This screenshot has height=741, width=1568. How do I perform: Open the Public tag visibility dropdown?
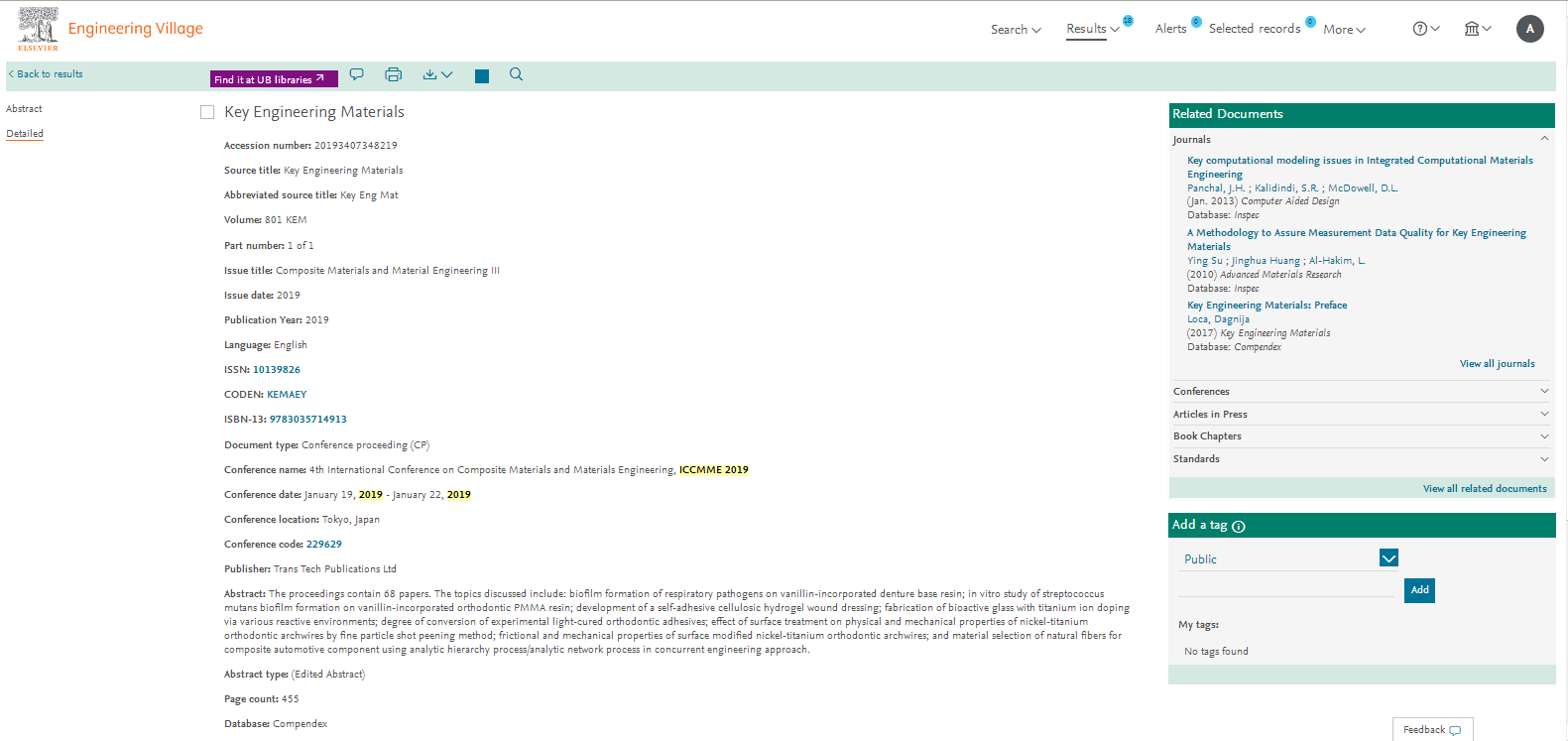(1388, 558)
